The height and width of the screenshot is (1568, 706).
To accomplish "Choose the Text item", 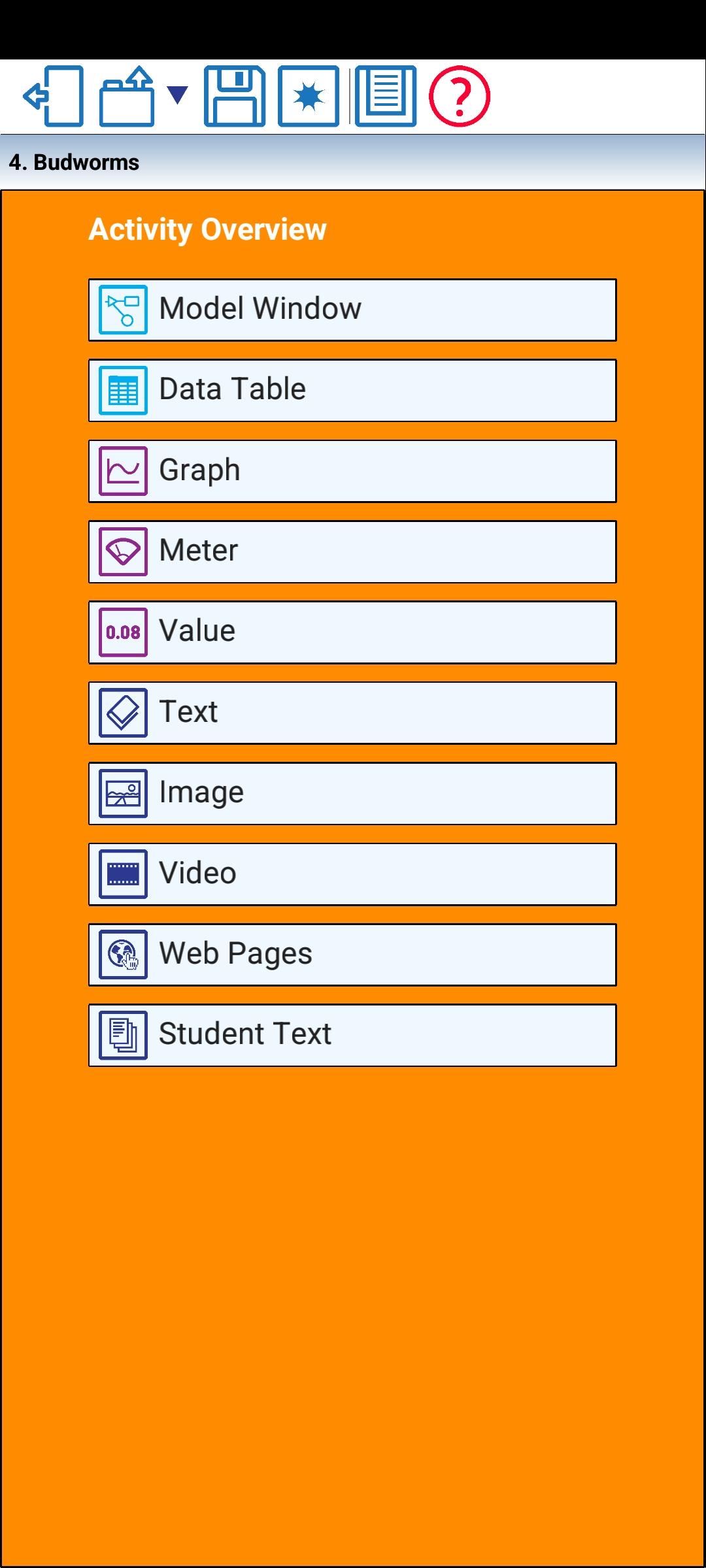I will click(x=352, y=713).
